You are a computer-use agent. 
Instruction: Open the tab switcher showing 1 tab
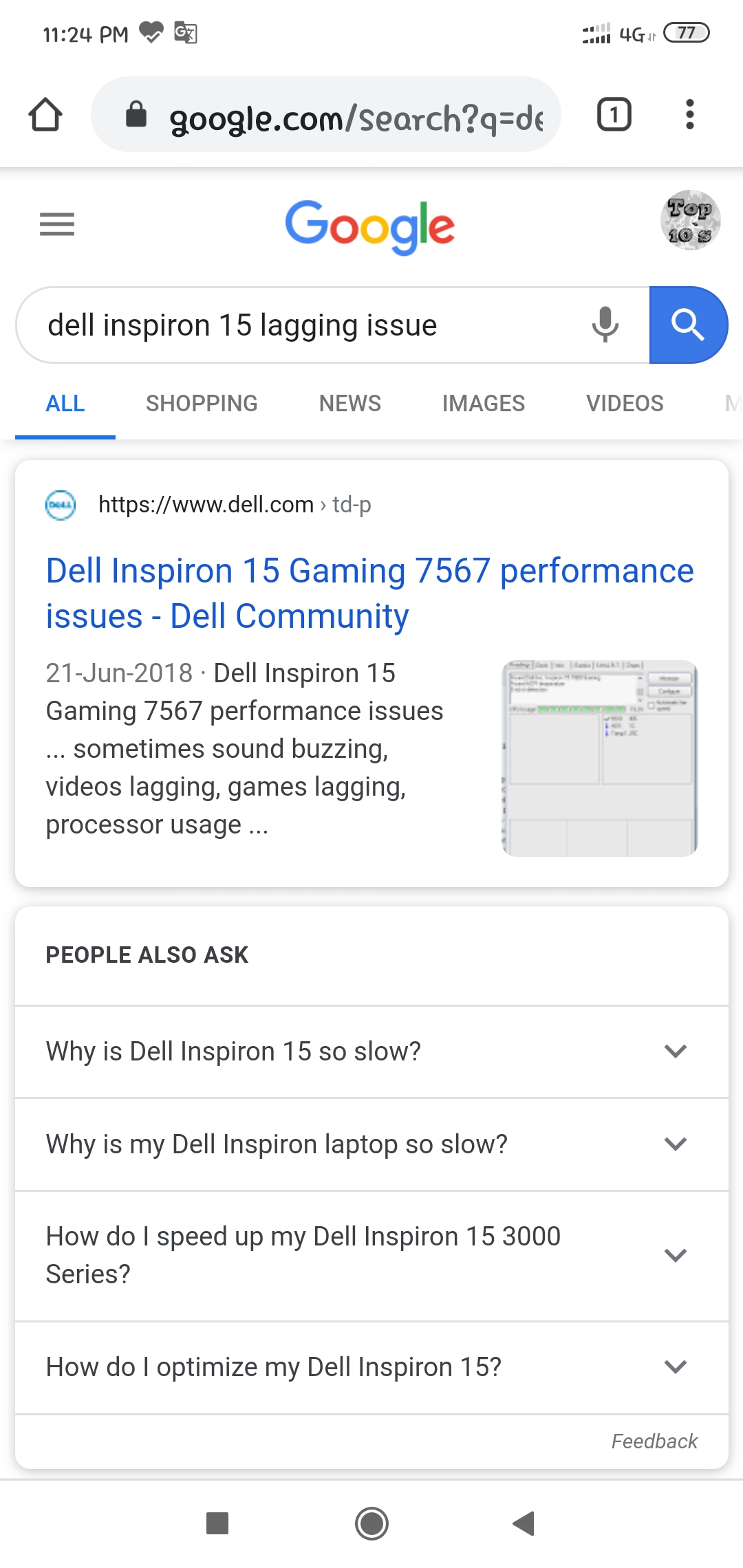[614, 114]
